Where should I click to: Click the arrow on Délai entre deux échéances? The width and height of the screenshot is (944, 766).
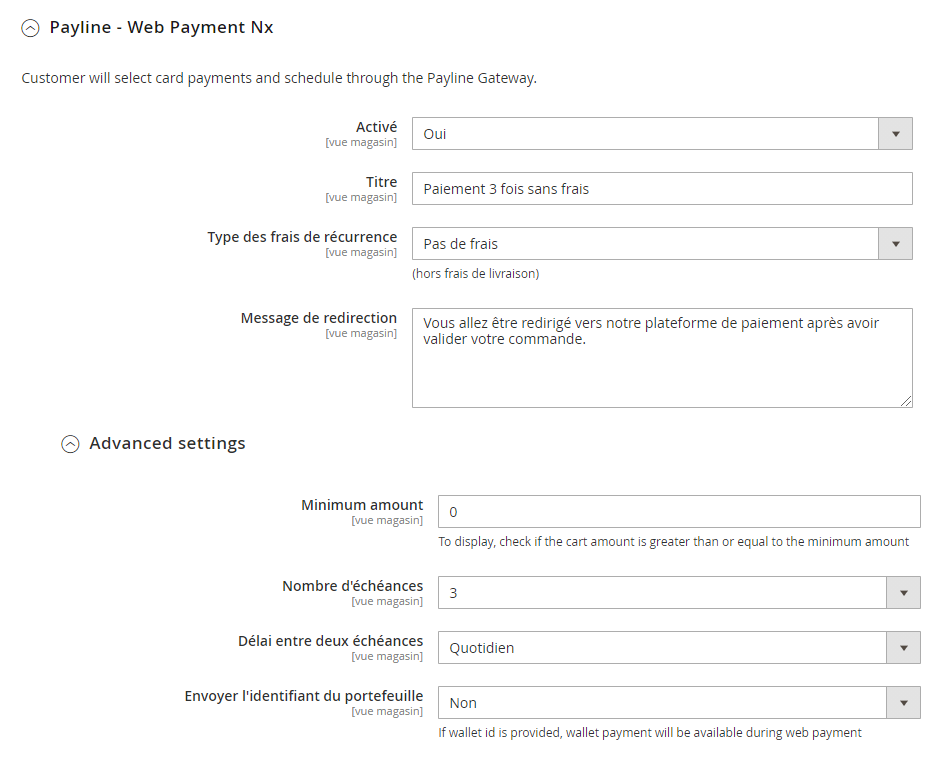point(903,648)
